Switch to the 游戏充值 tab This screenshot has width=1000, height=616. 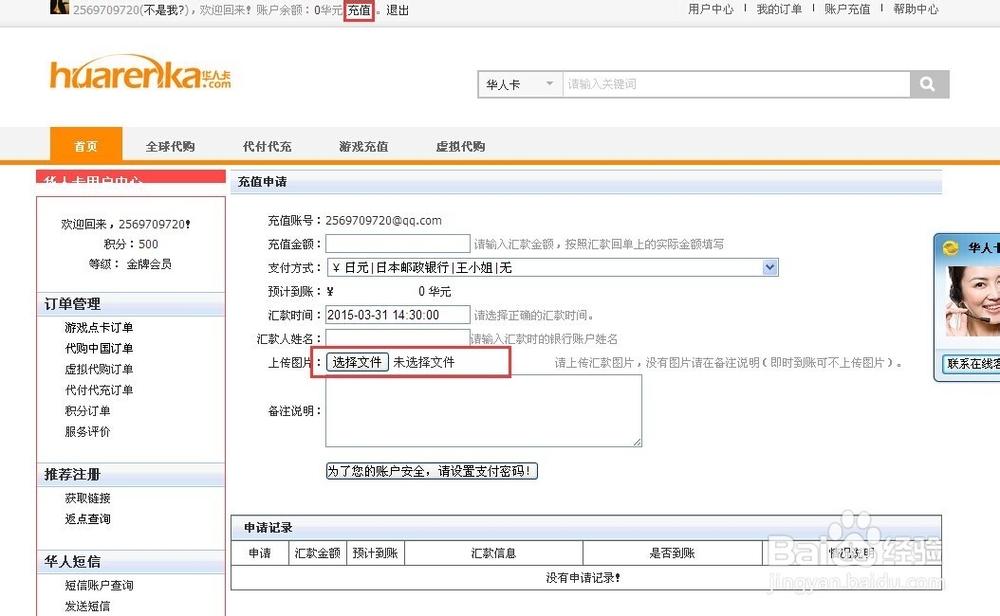363,145
